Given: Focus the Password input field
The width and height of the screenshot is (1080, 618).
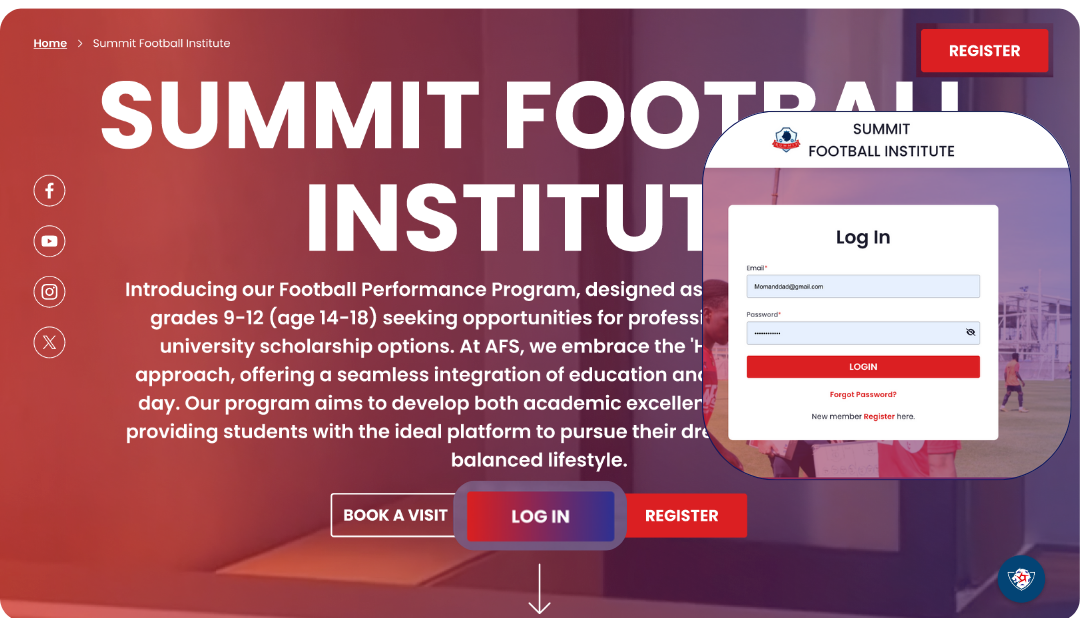Looking at the screenshot, I should (854, 333).
